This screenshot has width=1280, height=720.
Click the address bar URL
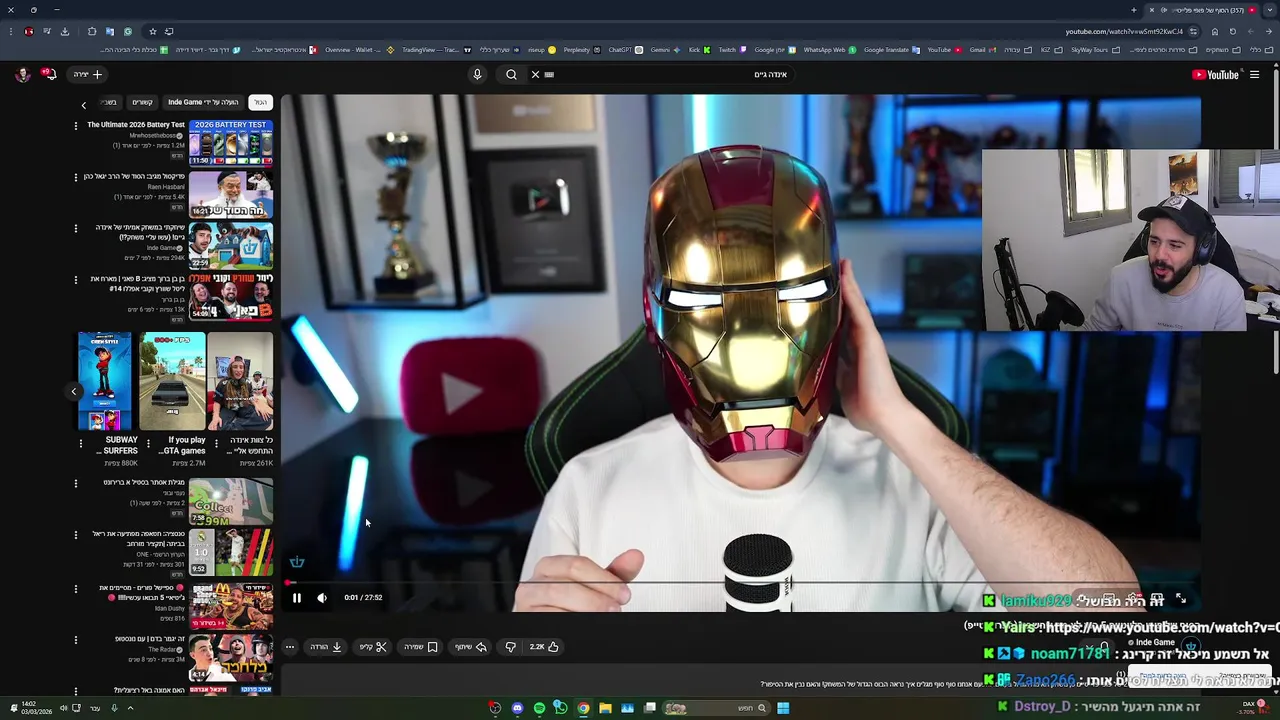pos(1124,31)
